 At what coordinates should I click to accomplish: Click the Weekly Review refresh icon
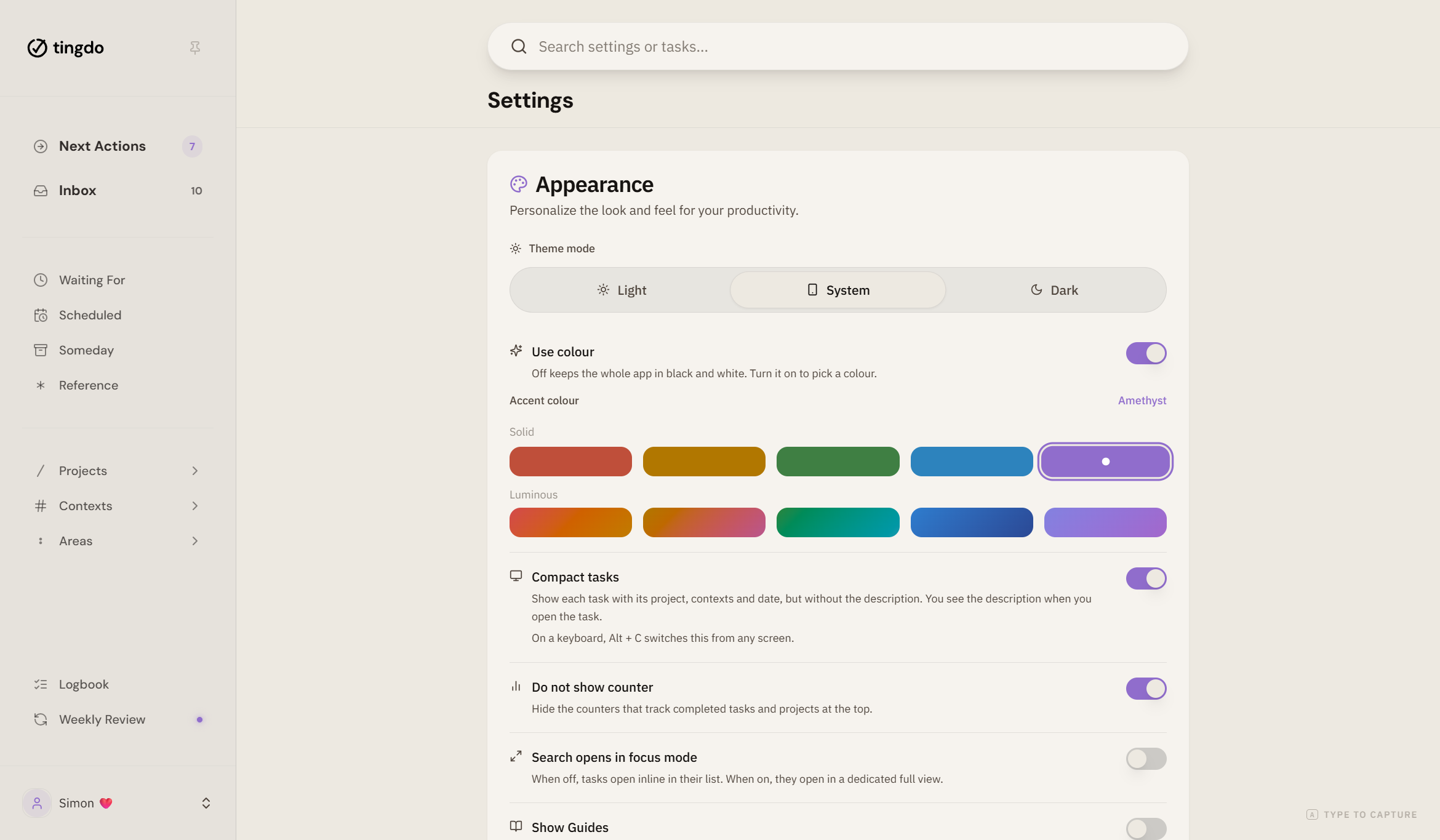[x=41, y=719]
